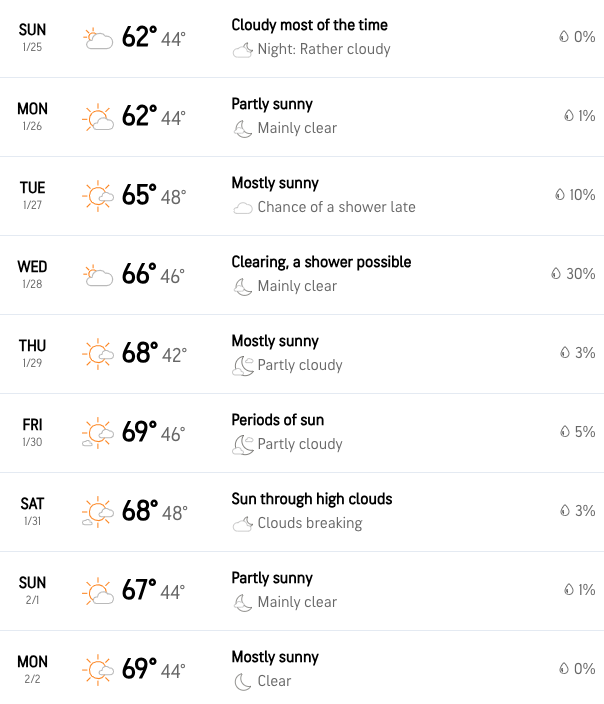The image size is (604, 704).
Task: Click the TUE 1/27 day label
Action: click(x=32, y=195)
